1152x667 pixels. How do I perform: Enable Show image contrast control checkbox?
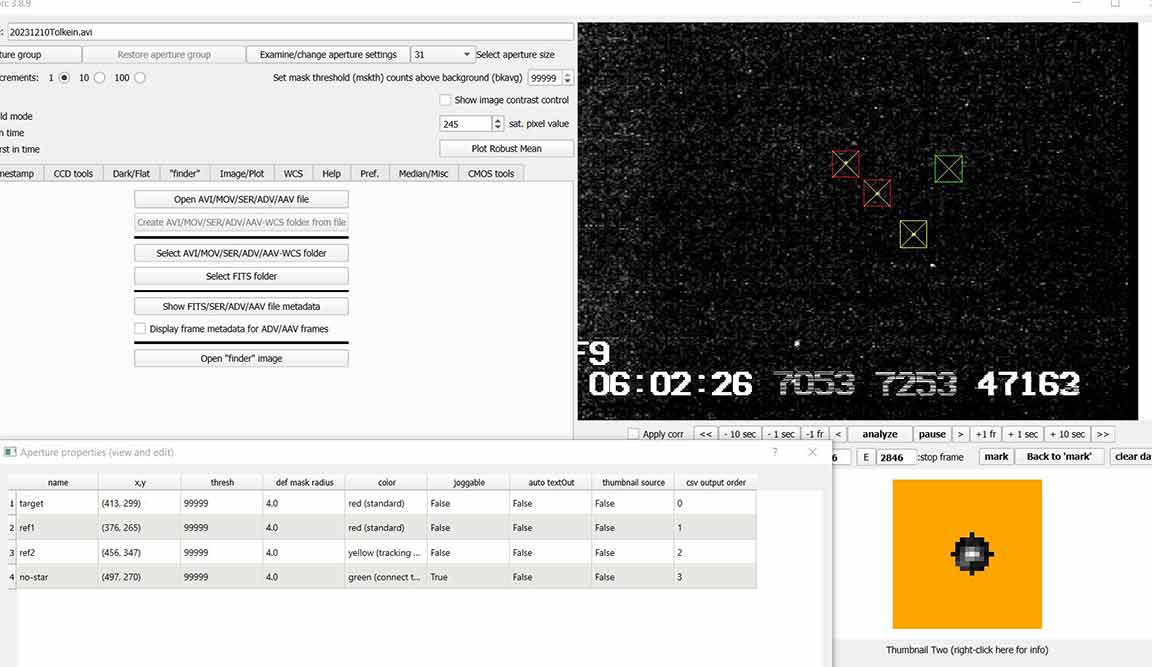coord(444,100)
